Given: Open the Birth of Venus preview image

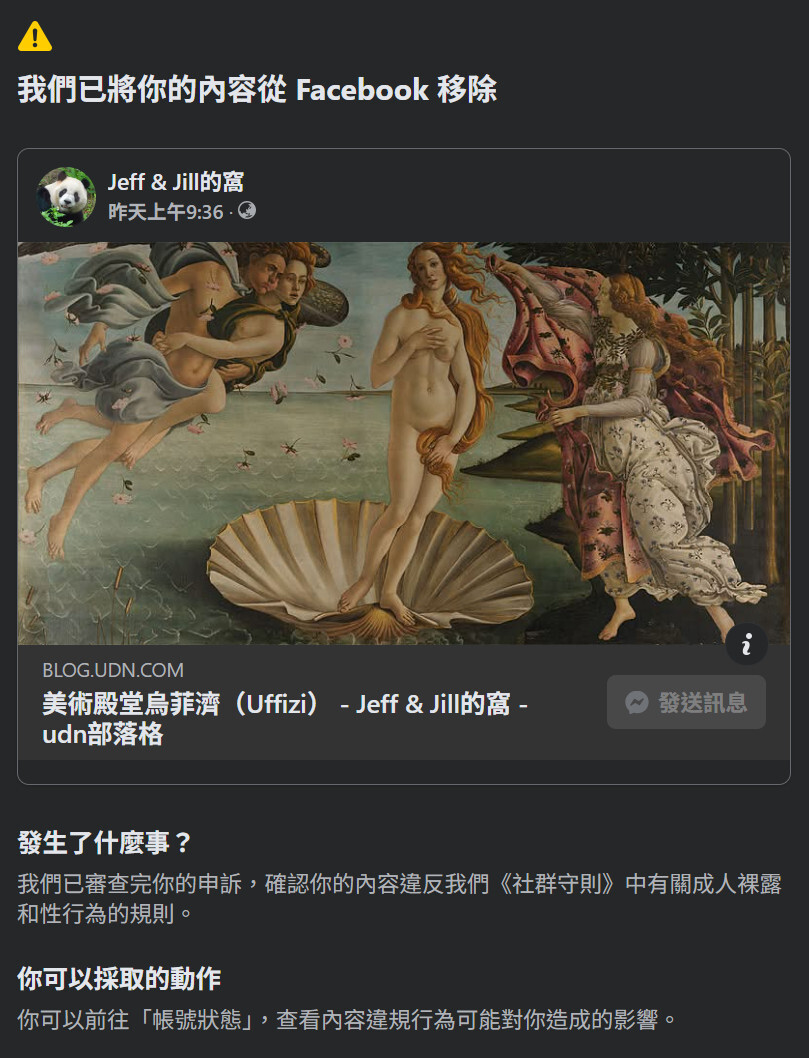Looking at the screenshot, I should coord(403,443).
